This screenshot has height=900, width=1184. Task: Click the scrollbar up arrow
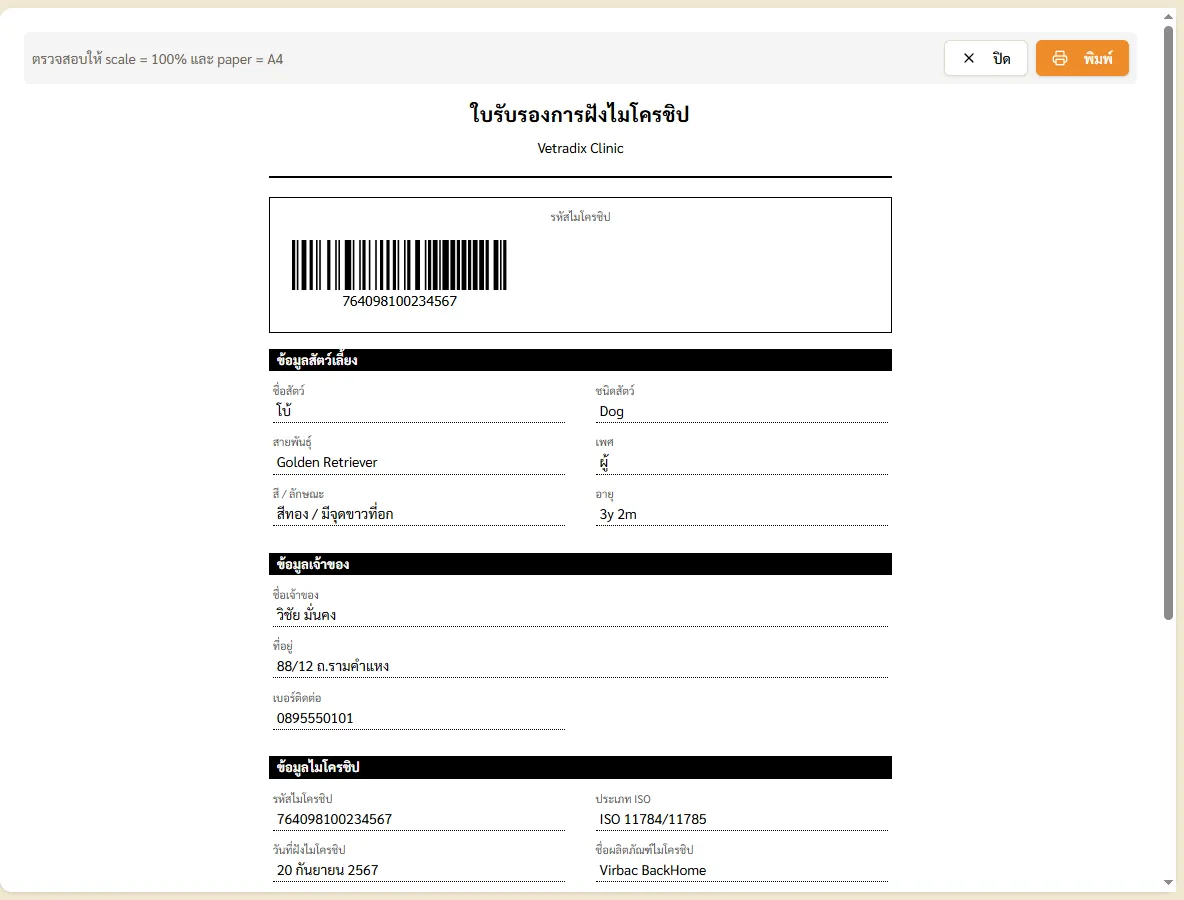pos(1168,17)
